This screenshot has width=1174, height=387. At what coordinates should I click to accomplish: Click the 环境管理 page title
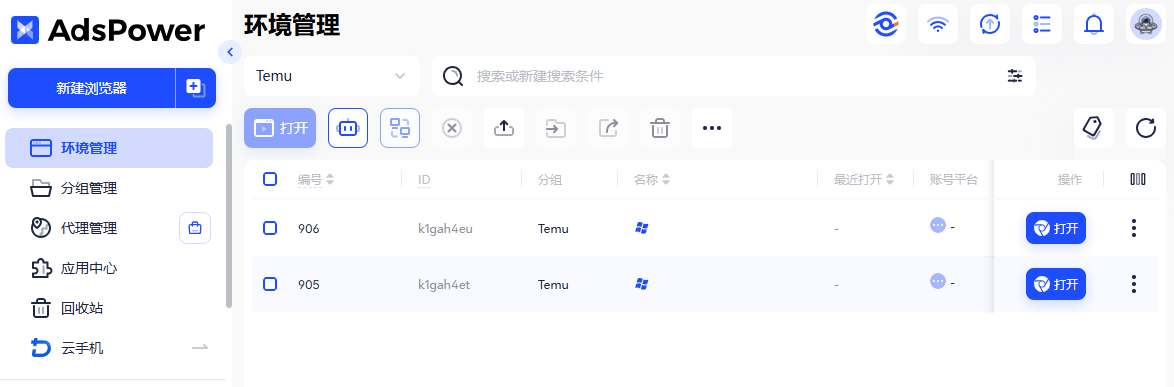(292, 25)
